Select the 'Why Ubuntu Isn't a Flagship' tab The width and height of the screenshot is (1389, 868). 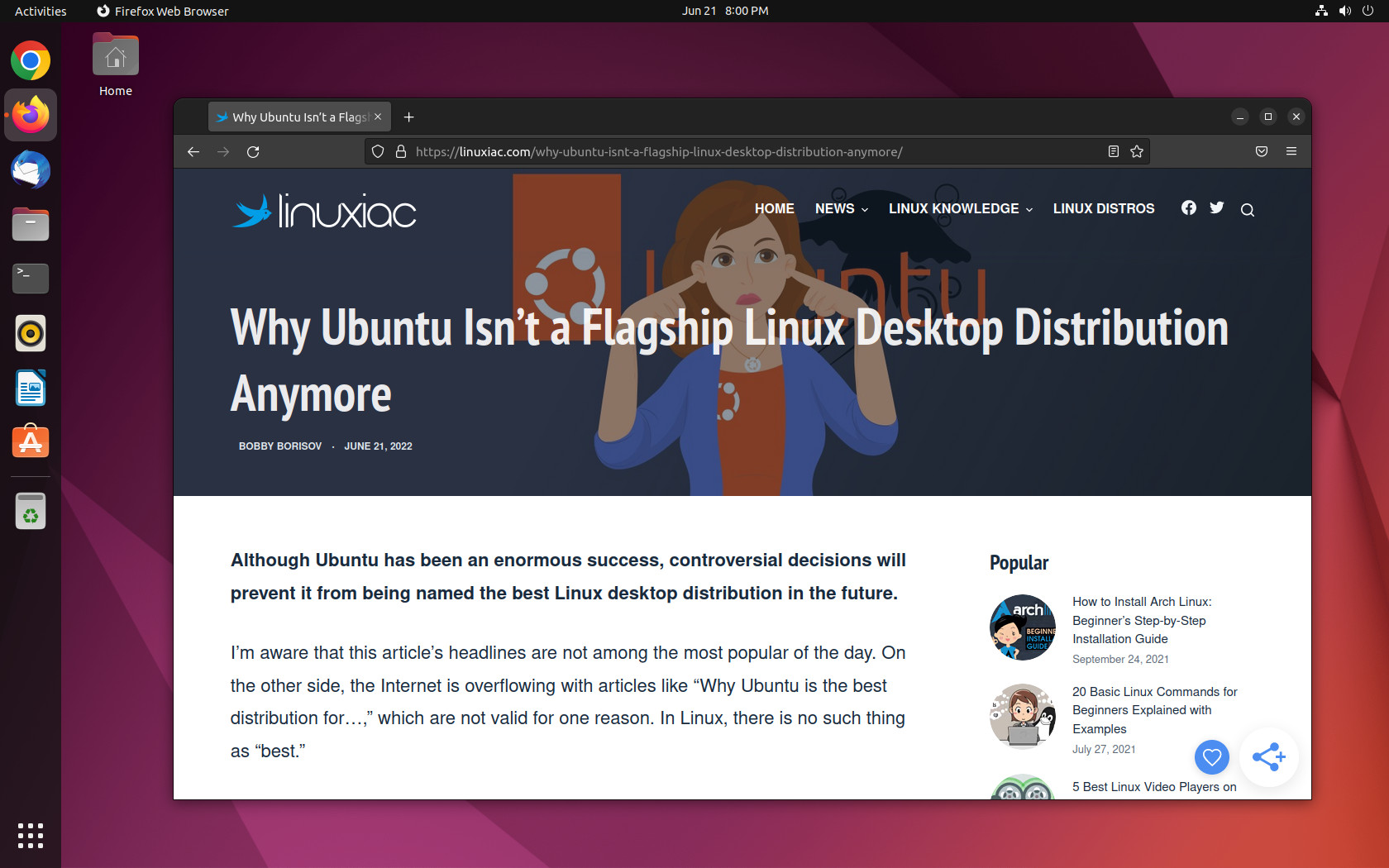click(x=299, y=117)
